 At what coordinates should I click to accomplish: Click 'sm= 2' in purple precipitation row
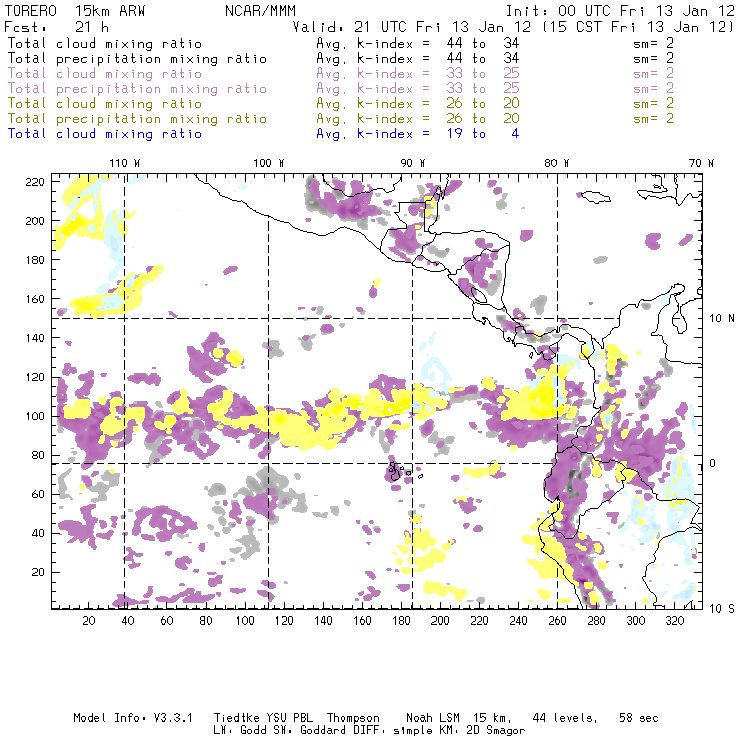click(x=653, y=89)
